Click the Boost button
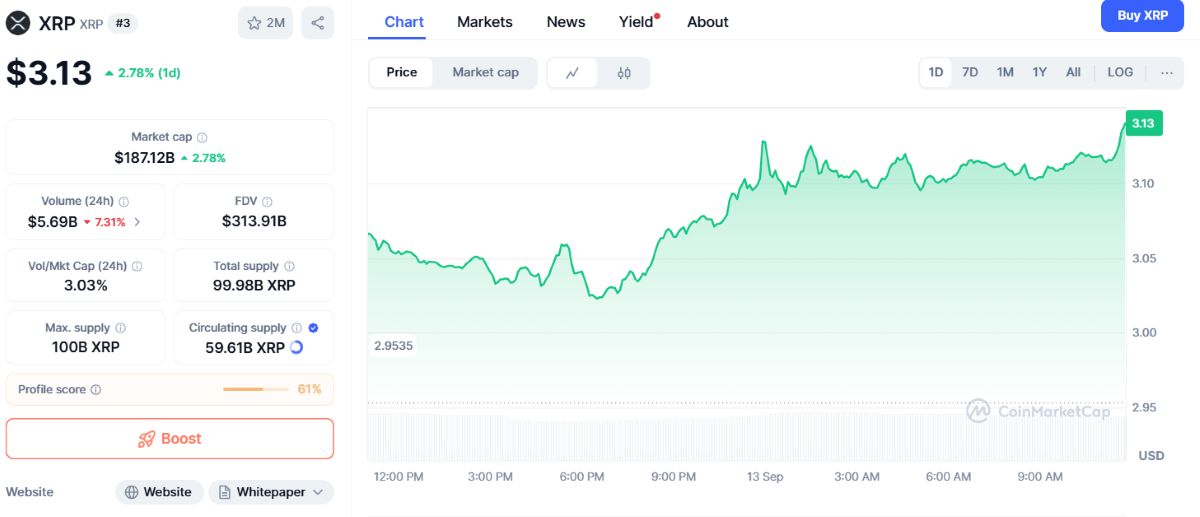This screenshot has width=1200, height=517. [170, 438]
